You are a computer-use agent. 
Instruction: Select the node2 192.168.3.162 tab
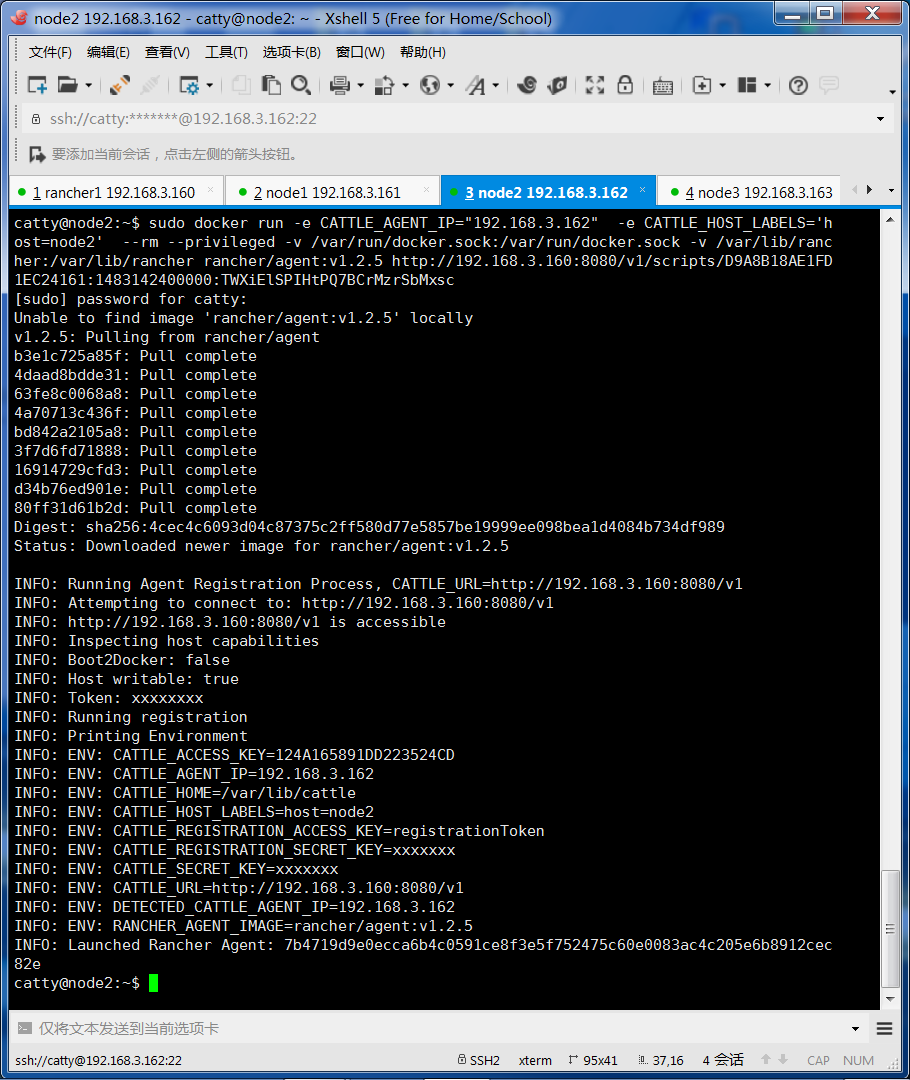coord(546,193)
